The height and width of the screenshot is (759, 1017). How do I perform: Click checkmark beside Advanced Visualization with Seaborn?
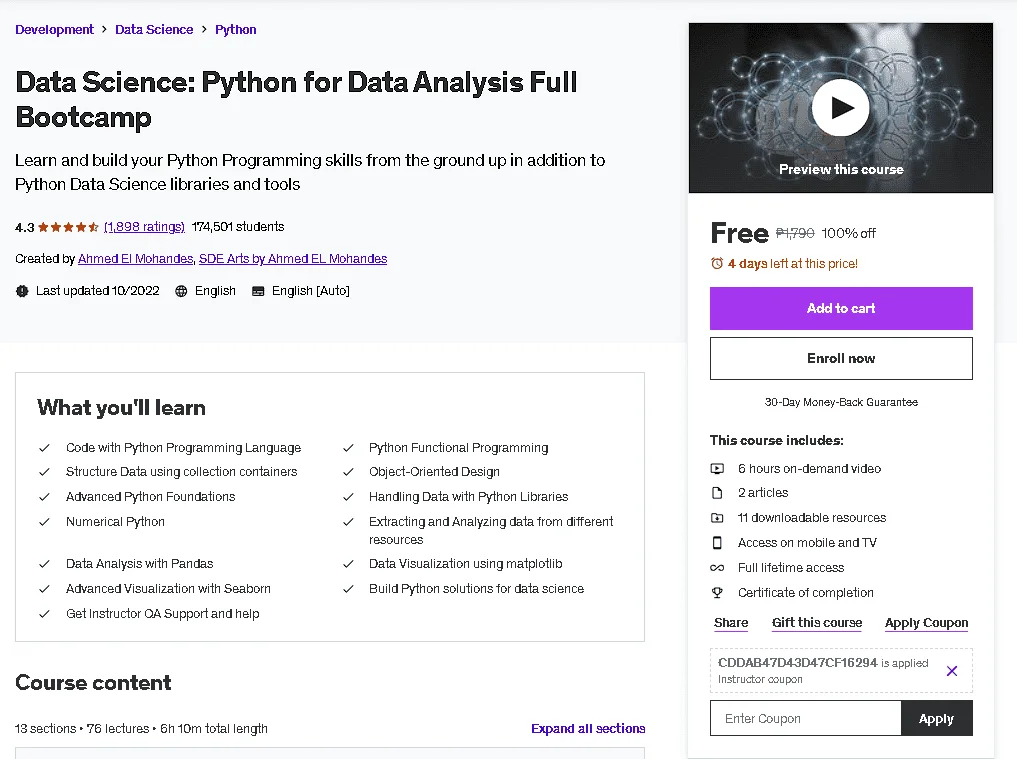44,589
